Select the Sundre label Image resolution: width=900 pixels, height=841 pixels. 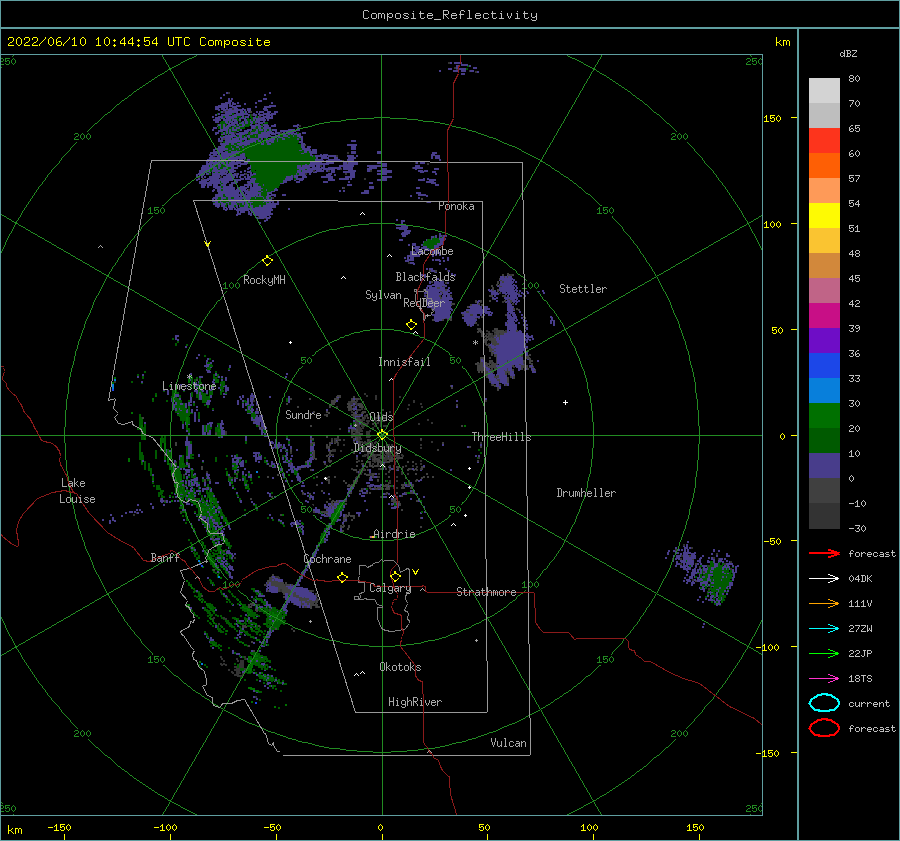click(x=303, y=415)
